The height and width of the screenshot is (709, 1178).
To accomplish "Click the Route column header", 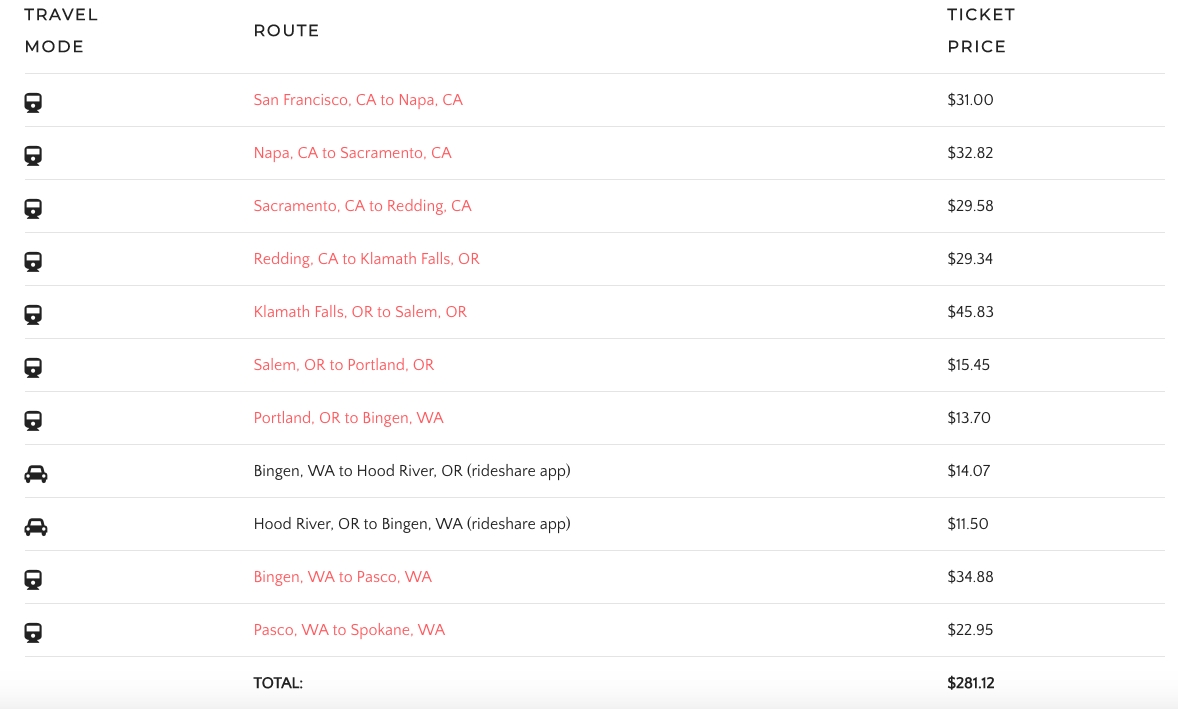I will click(x=286, y=31).
